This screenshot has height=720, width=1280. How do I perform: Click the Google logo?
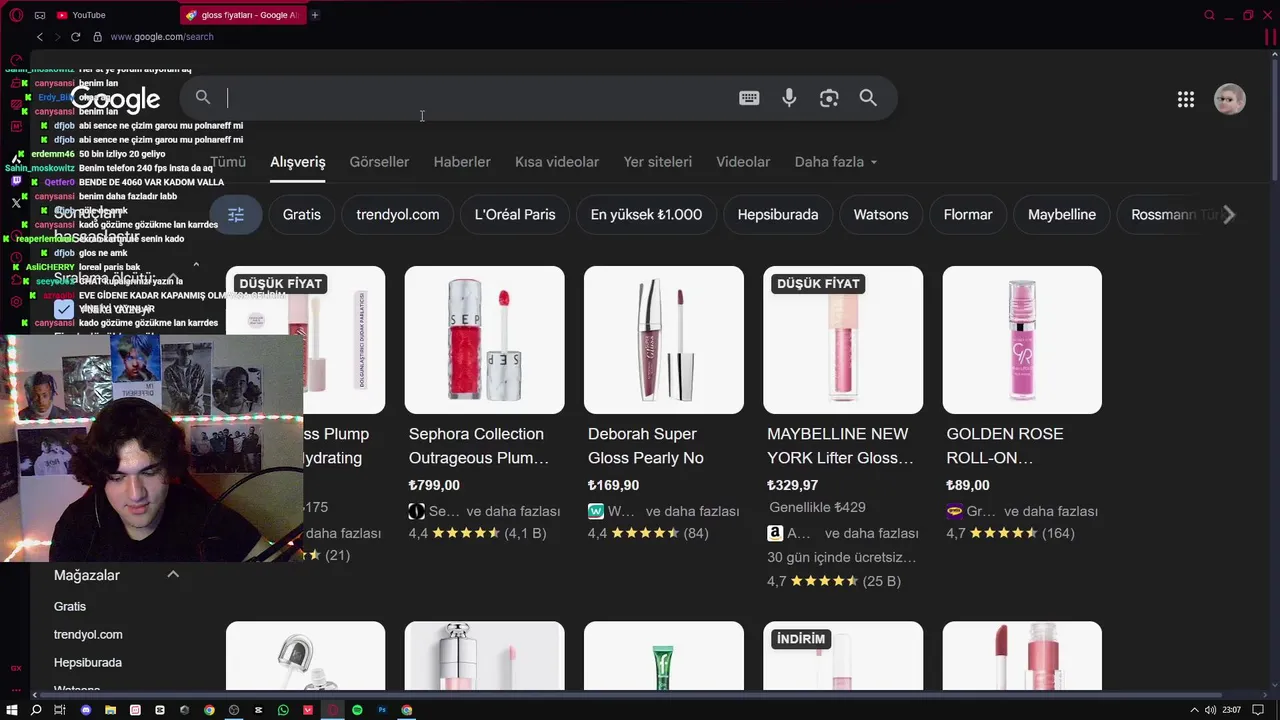115,99
